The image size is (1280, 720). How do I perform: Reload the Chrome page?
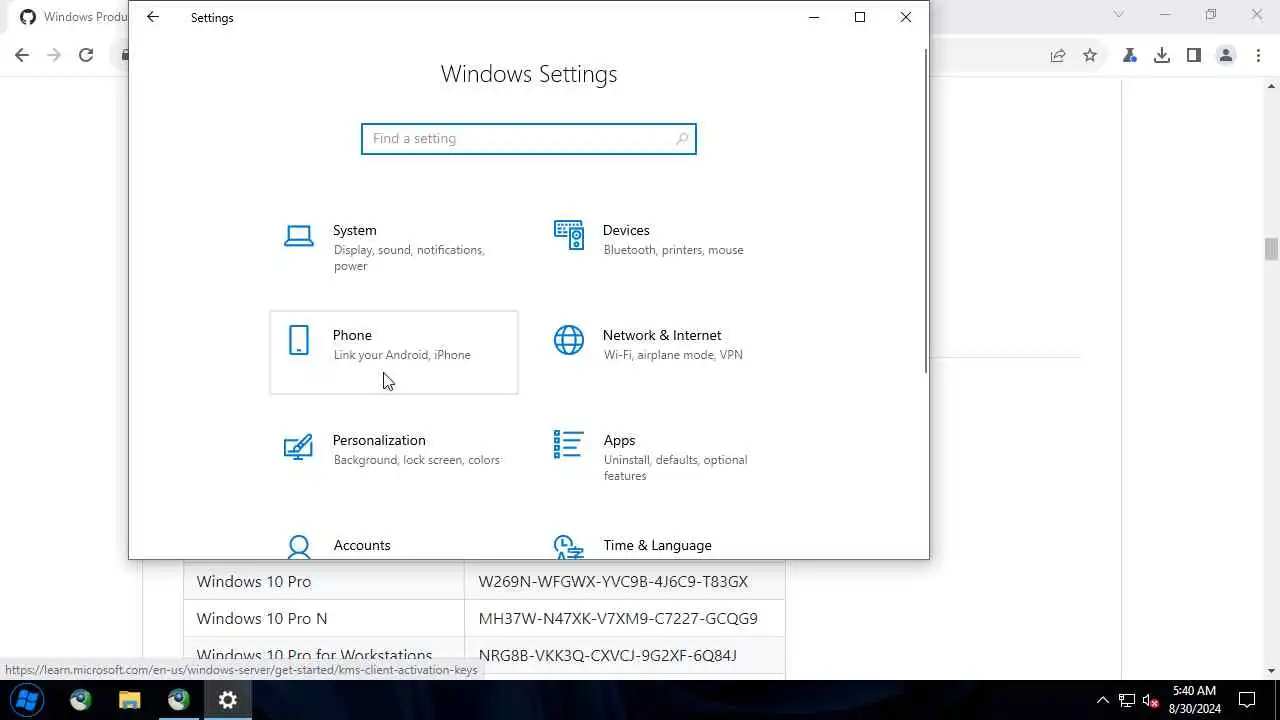[x=86, y=56]
